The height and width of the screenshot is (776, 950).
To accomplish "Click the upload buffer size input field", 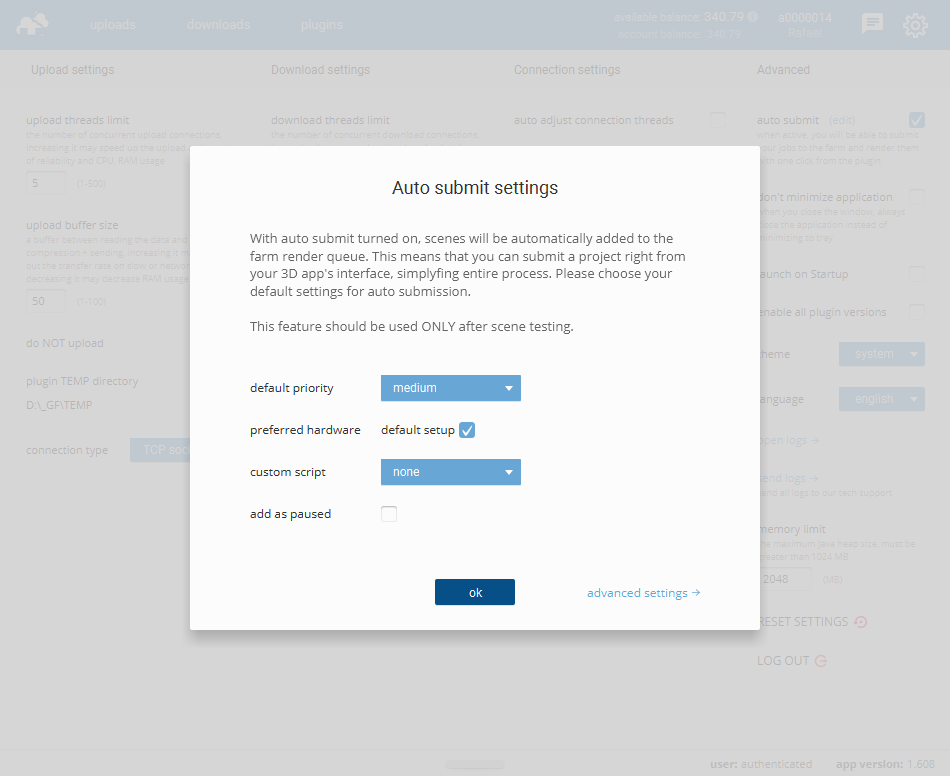I will tap(46, 301).
